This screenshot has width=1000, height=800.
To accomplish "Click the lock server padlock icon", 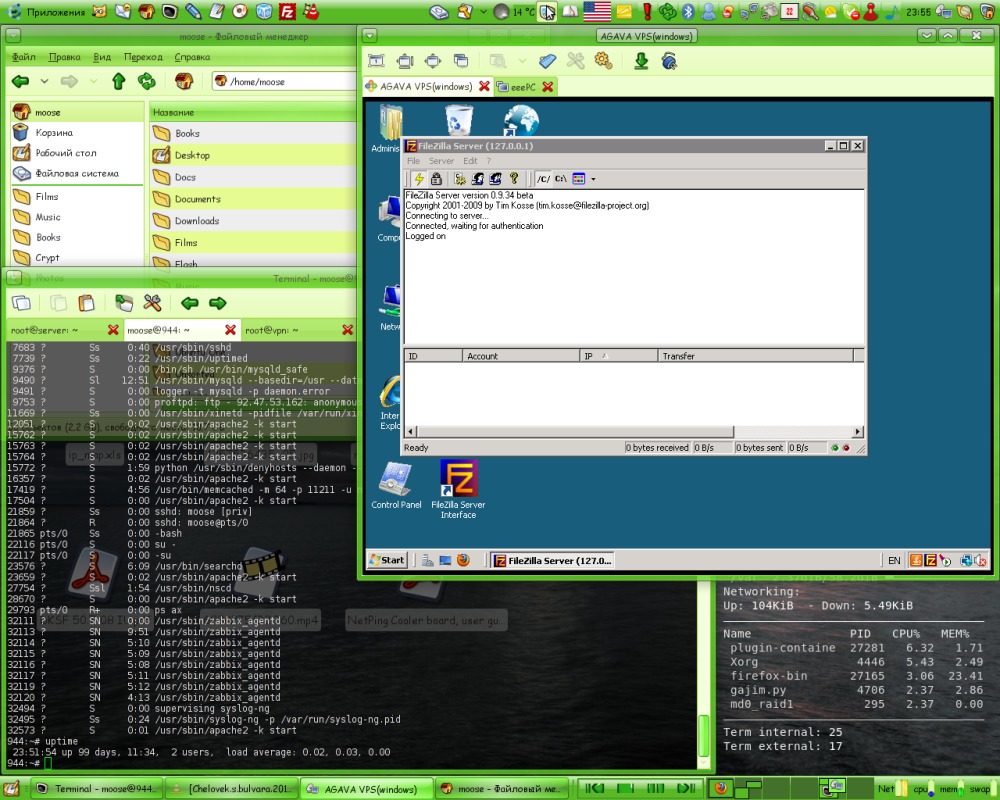I will point(436,179).
